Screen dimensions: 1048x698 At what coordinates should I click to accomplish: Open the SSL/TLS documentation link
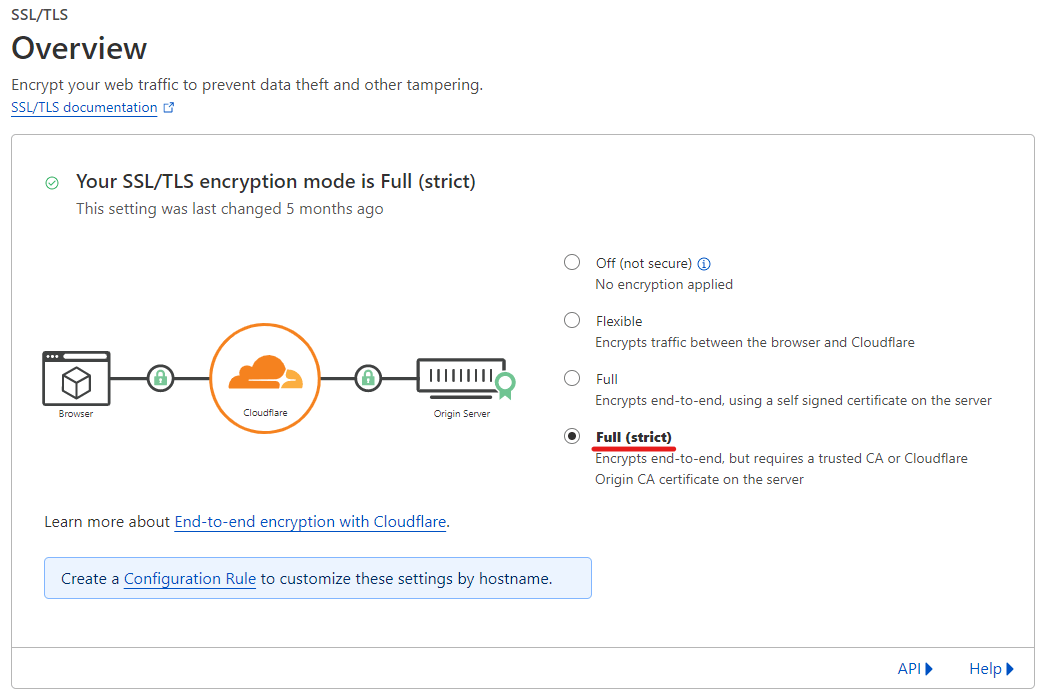point(82,106)
